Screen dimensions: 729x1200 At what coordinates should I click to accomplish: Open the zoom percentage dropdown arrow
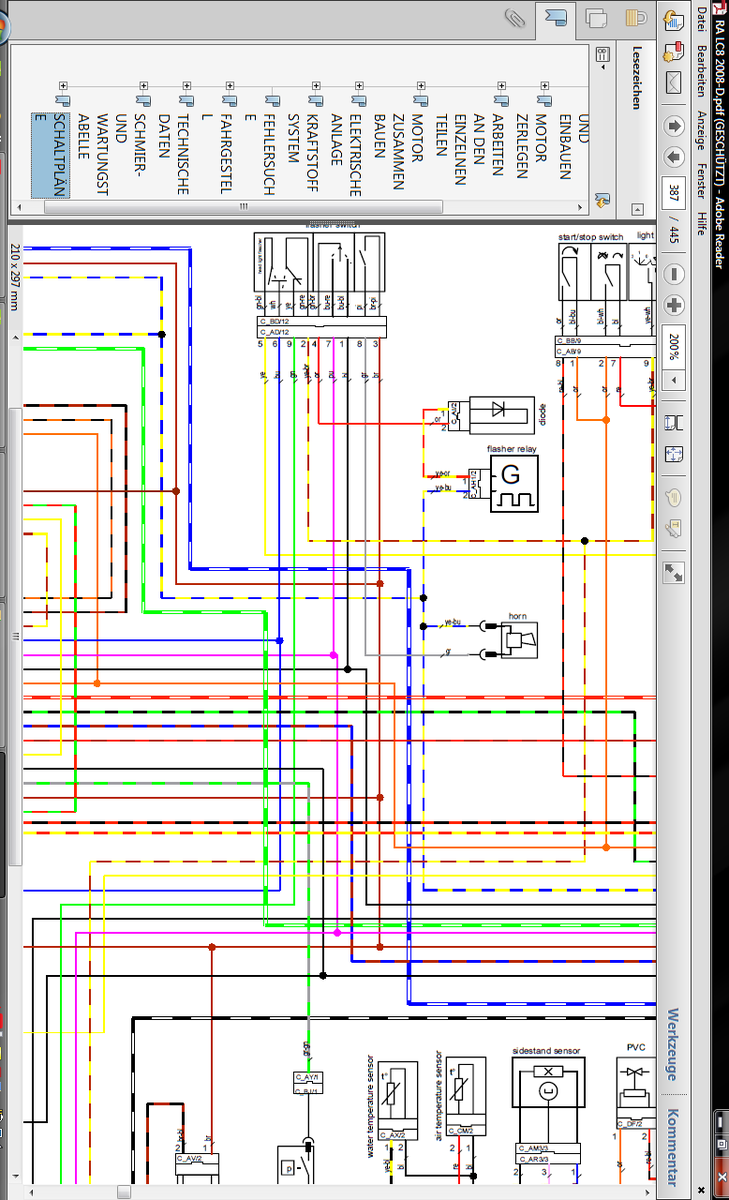click(673, 380)
